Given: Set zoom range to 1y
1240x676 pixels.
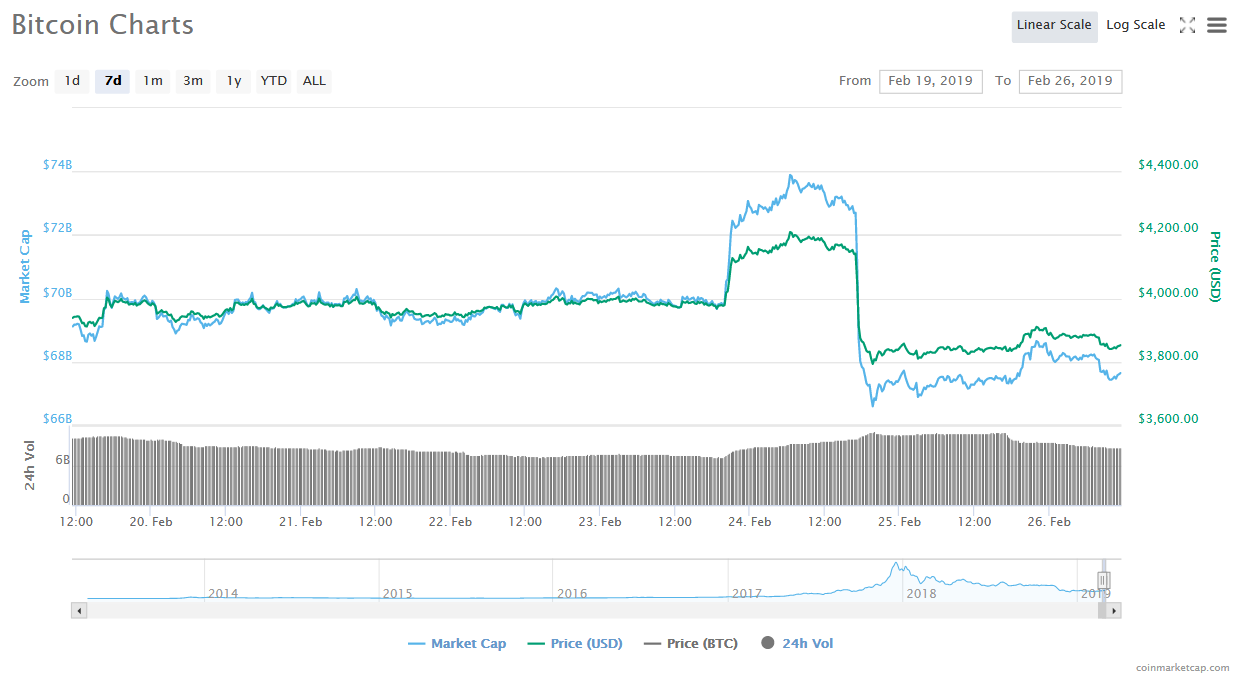Looking at the screenshot, I should click(233, 81).
